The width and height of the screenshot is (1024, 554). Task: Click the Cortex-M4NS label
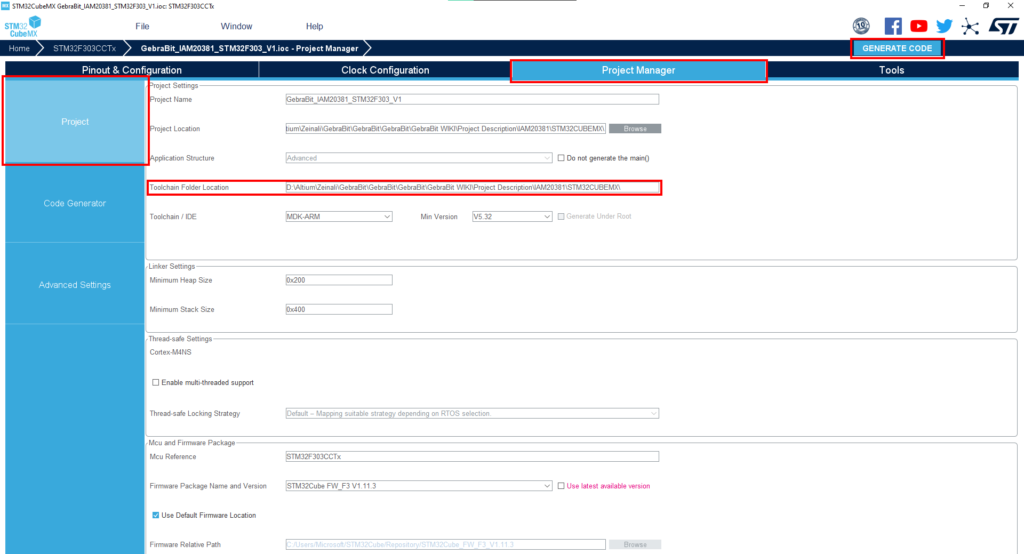170,352
